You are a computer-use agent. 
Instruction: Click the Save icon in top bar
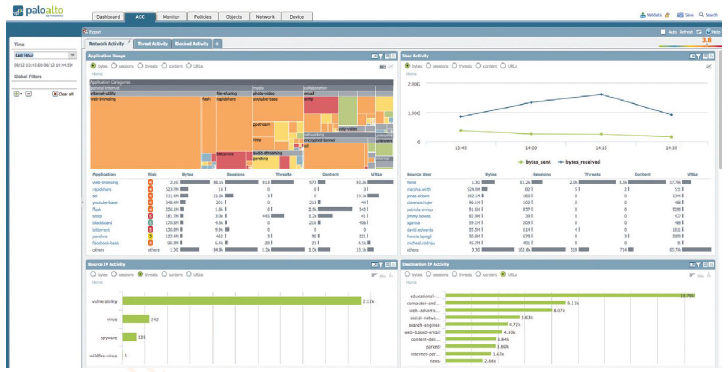[680, 15]
